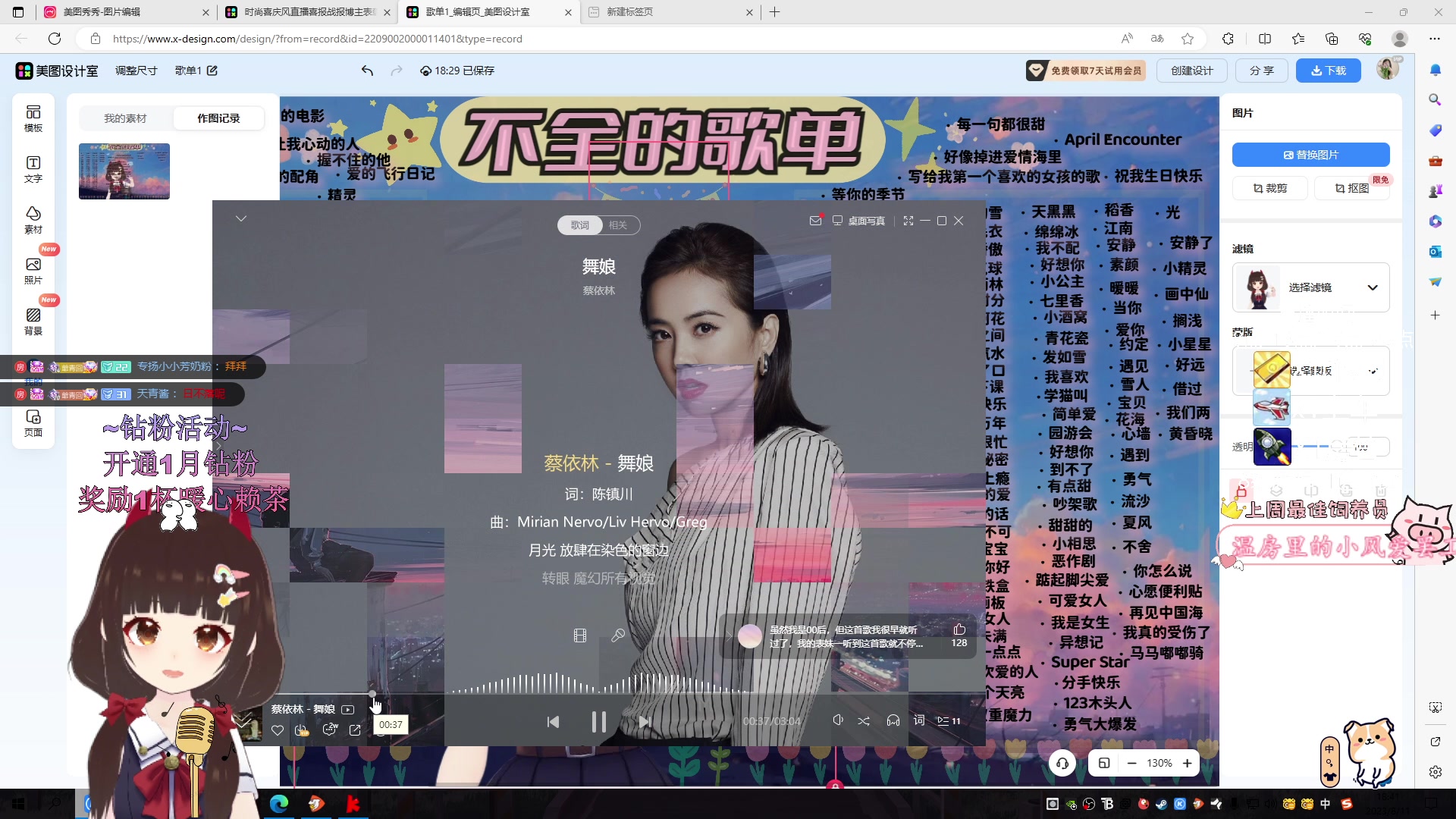The width and height of the screenshot is (1456, 819).
Task: Open a new browser tab
Action: tap(774, 12)
